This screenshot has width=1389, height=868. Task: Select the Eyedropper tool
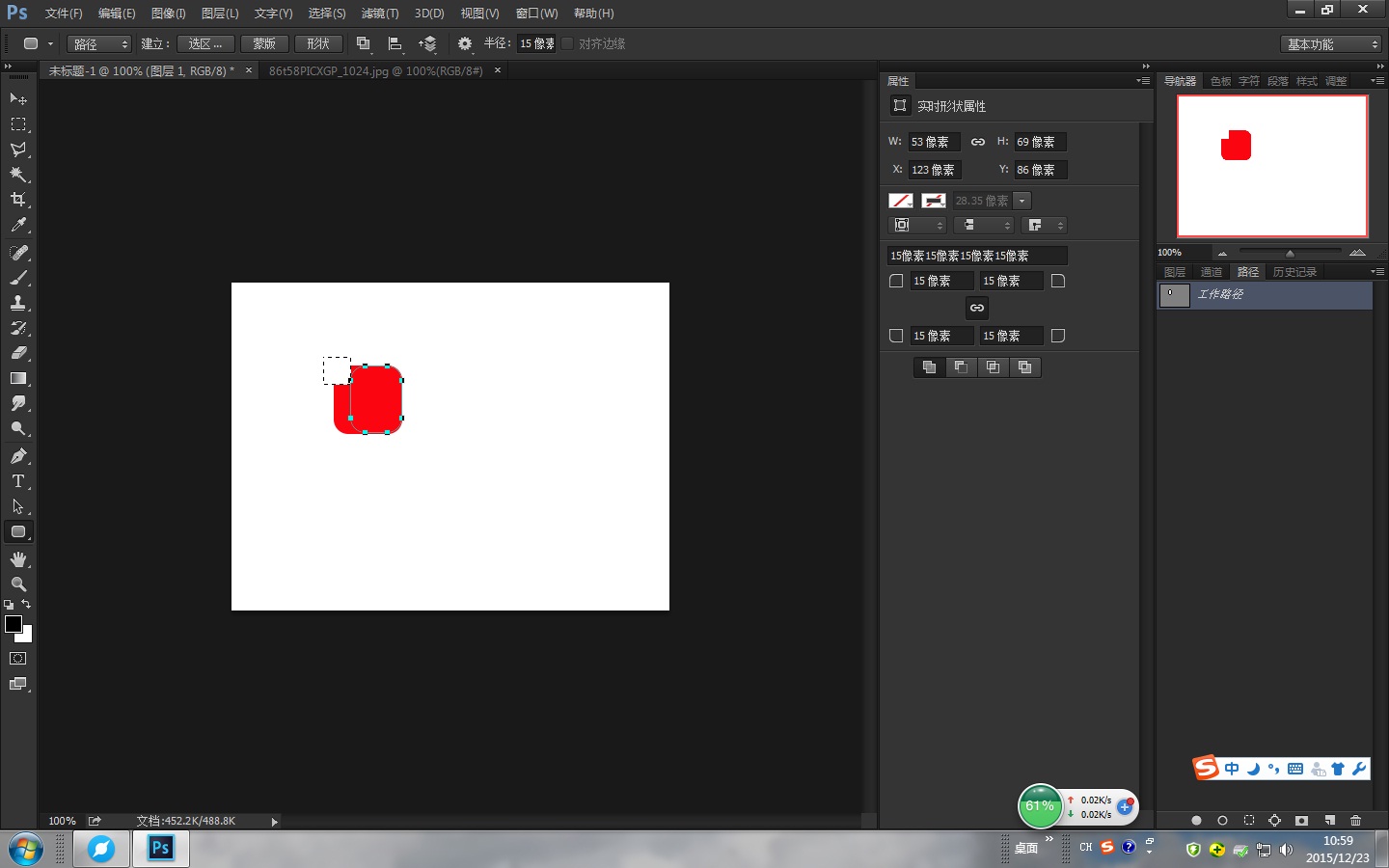(x=18, y=225)
